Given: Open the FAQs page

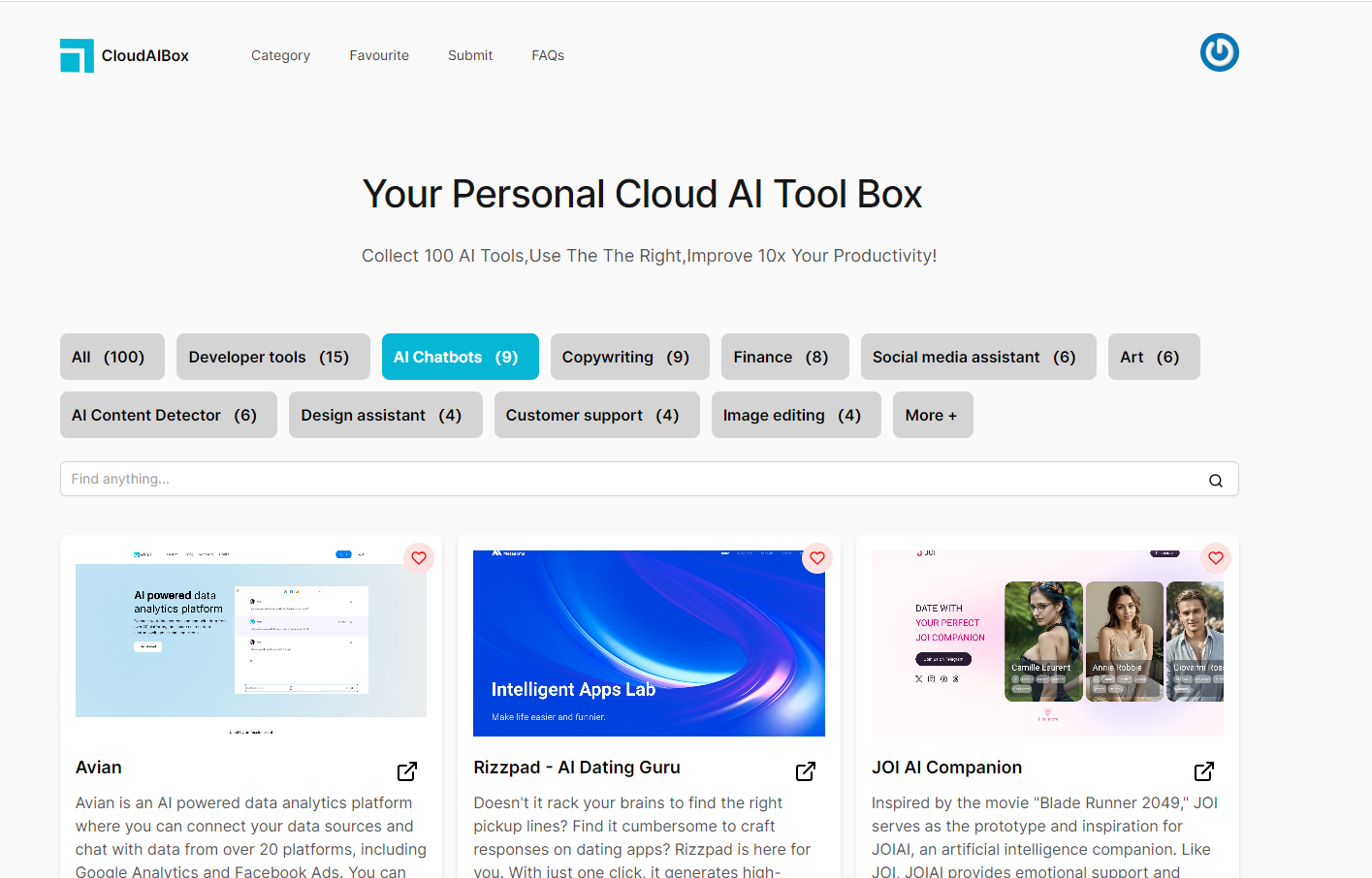Looking at the screenshot, I should 548,55.
